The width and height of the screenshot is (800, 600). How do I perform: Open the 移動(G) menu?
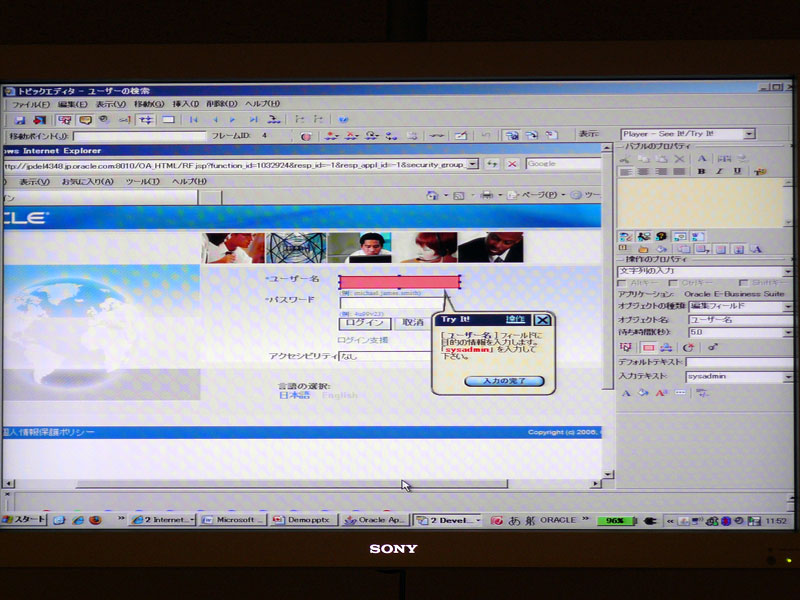[x=149, y=104]
